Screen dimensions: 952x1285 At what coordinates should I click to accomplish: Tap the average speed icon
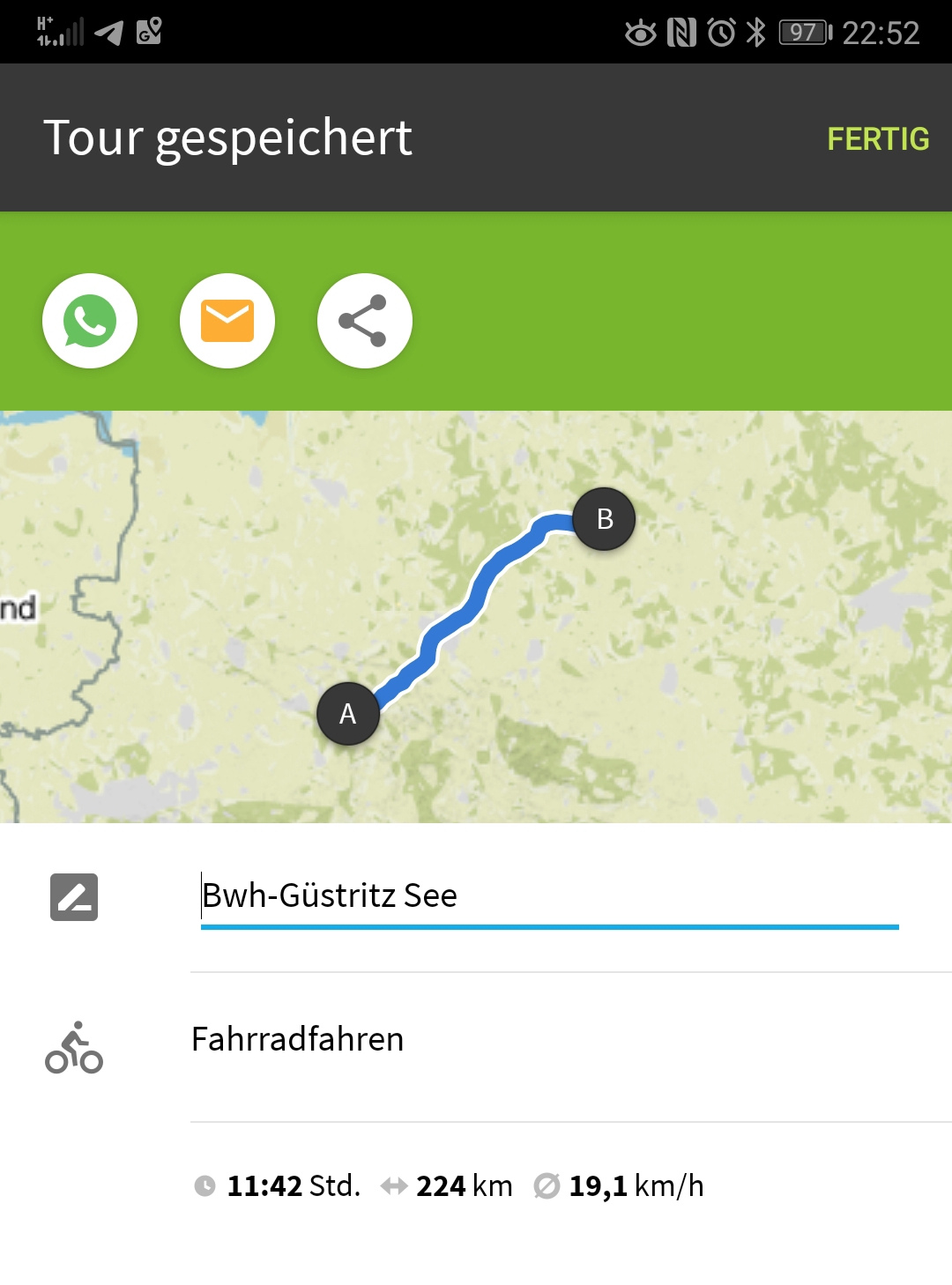click(547, 1186)
